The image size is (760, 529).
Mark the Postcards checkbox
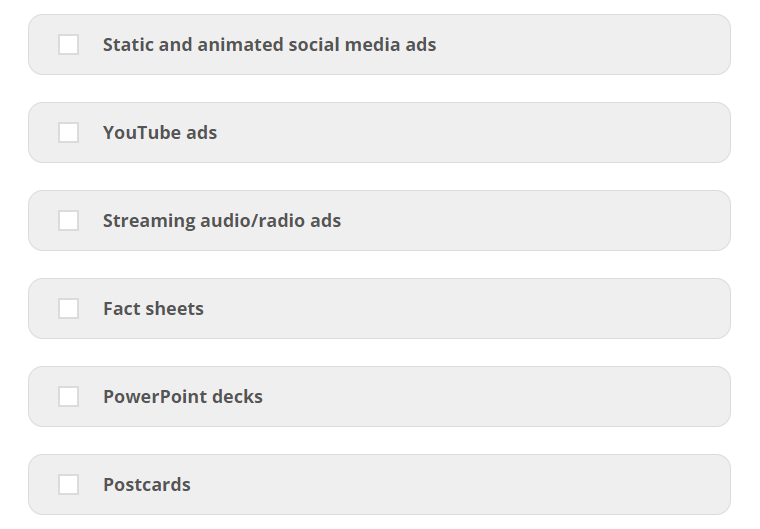(x=68, y=485)
